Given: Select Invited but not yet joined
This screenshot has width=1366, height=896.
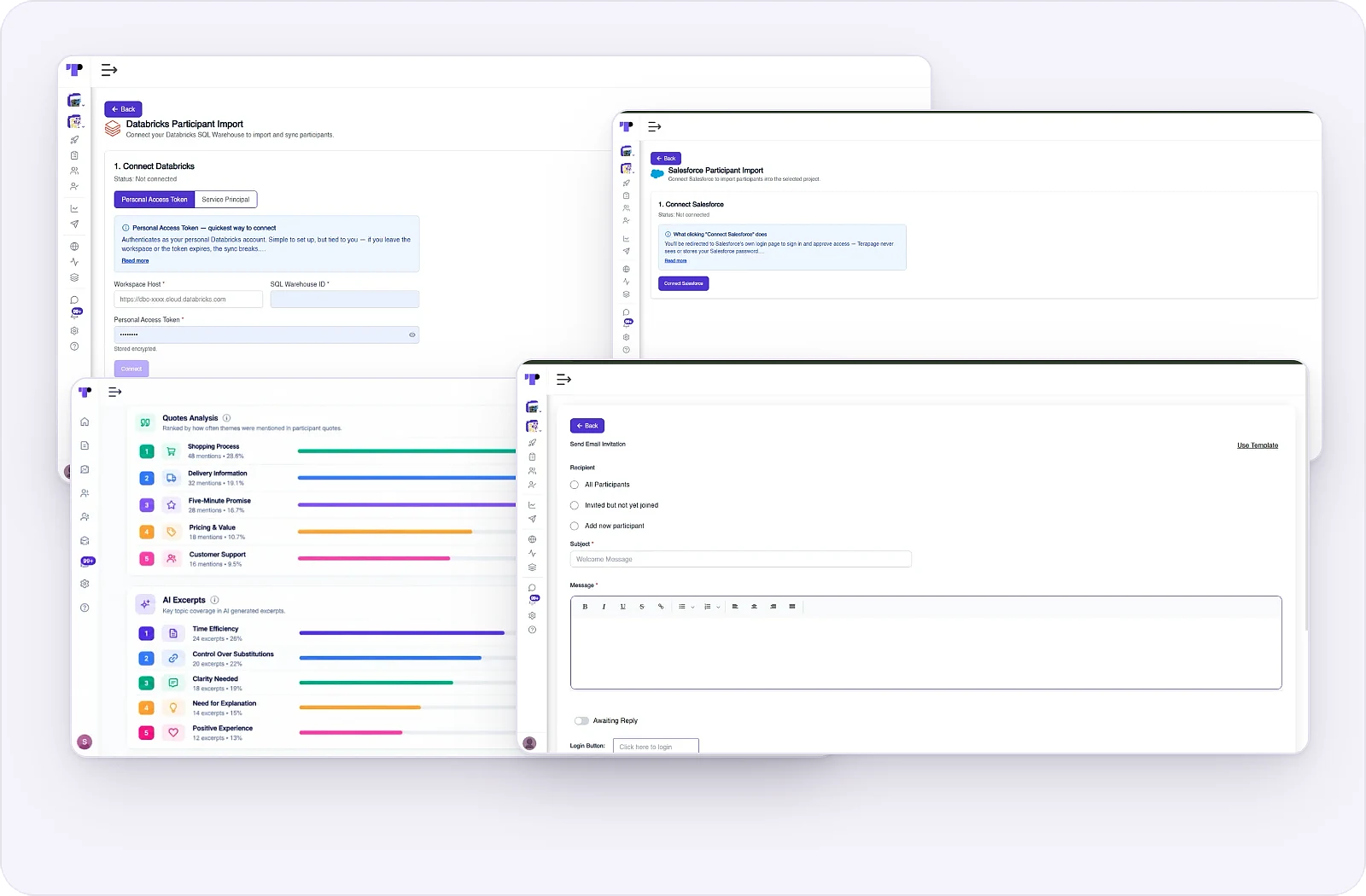Looking at the screenshot, I should pyautogui.click(x=575, y=505).
